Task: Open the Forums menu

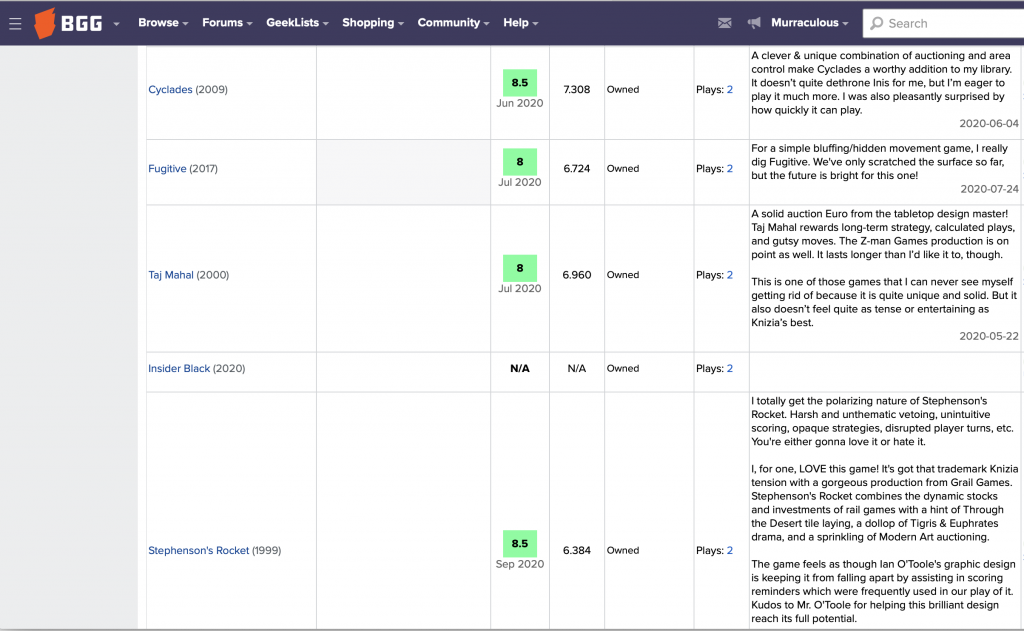Action: coord(227,23)
